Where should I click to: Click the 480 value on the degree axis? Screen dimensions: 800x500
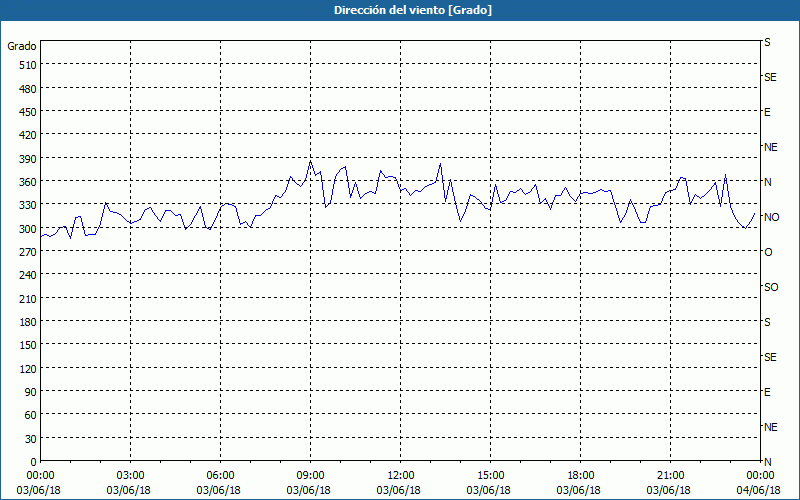click(29, 89)
